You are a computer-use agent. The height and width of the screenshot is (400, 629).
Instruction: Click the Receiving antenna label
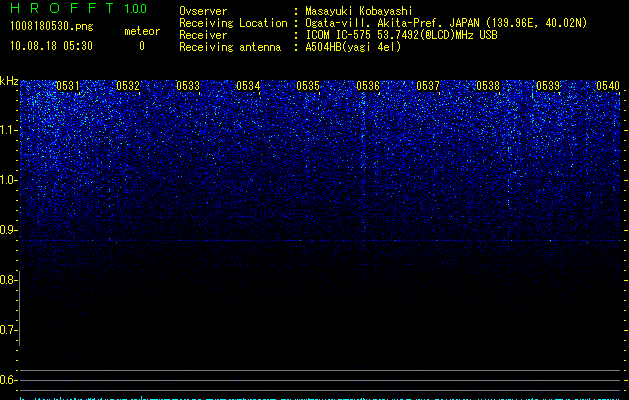coord(230,47)
